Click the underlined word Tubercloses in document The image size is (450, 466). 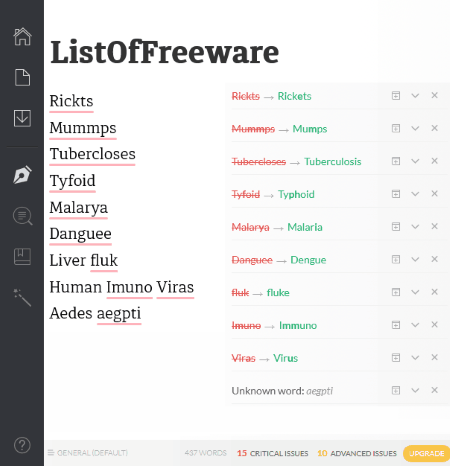92,154
